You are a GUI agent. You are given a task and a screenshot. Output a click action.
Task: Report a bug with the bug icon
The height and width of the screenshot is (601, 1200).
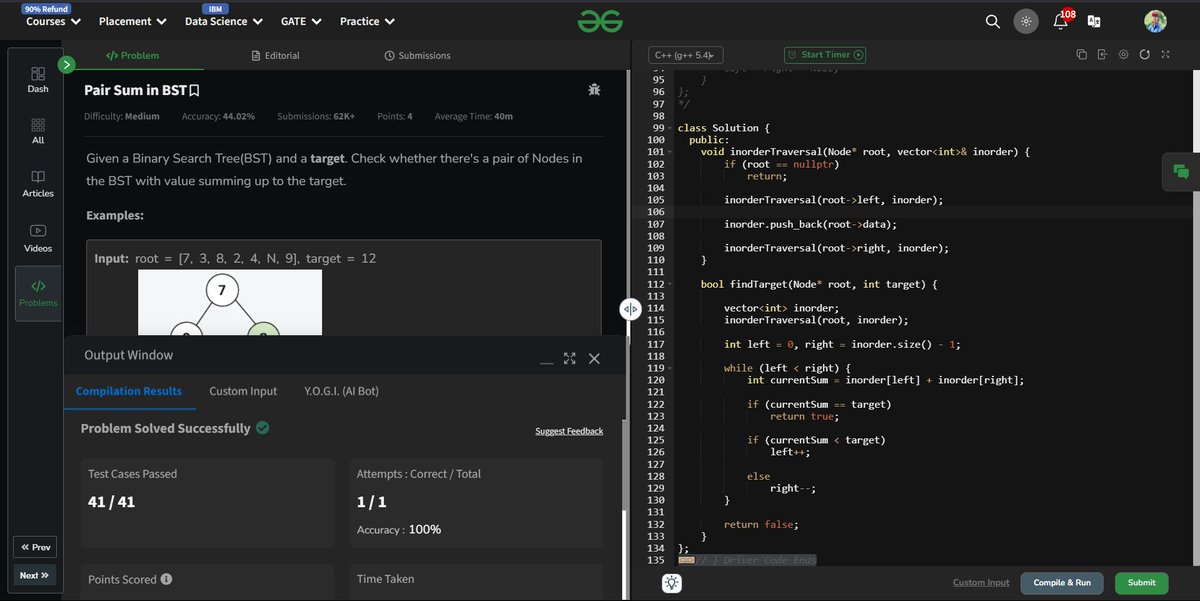coord(595,90)
